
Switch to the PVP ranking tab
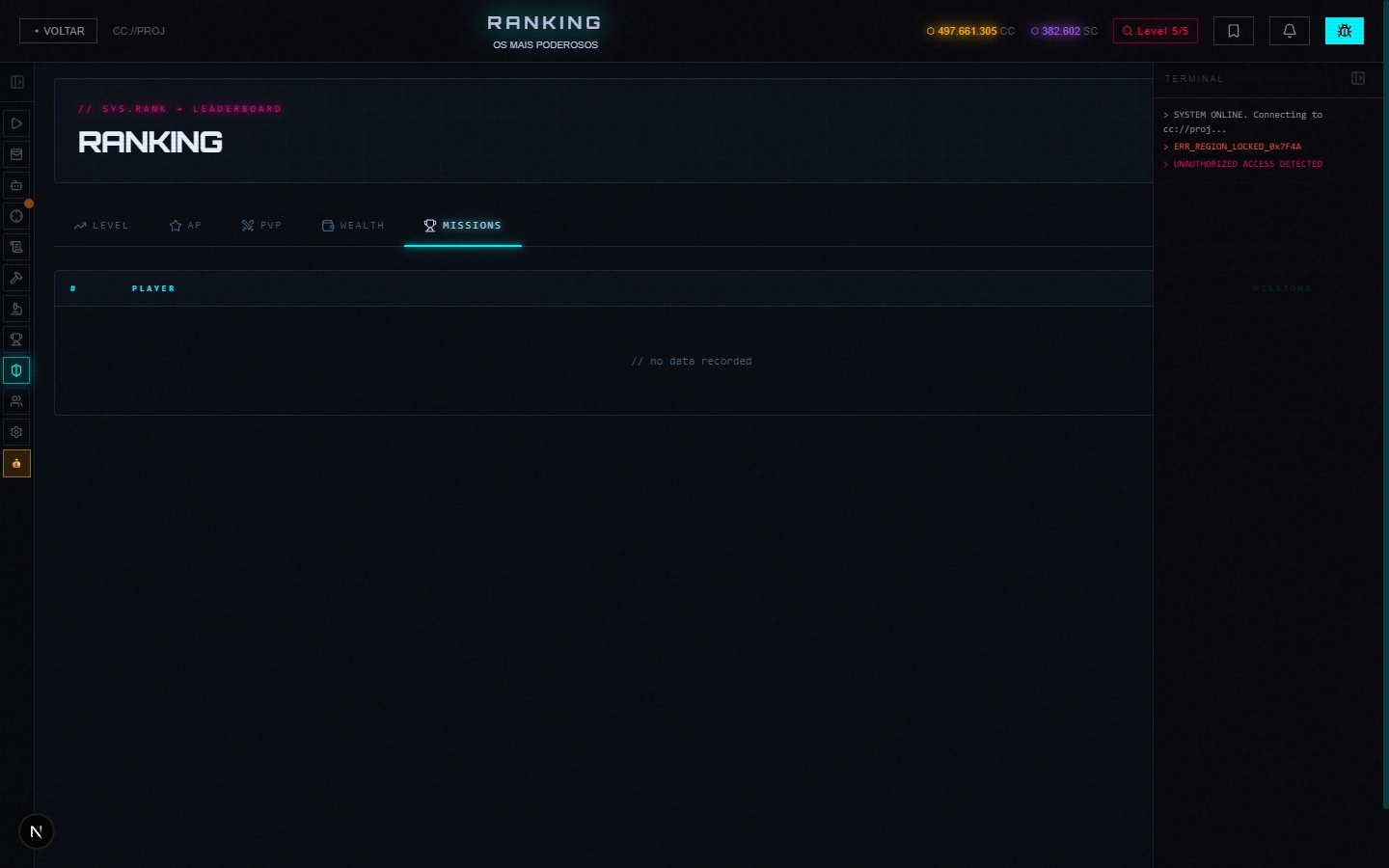click(x=261, y=226)
